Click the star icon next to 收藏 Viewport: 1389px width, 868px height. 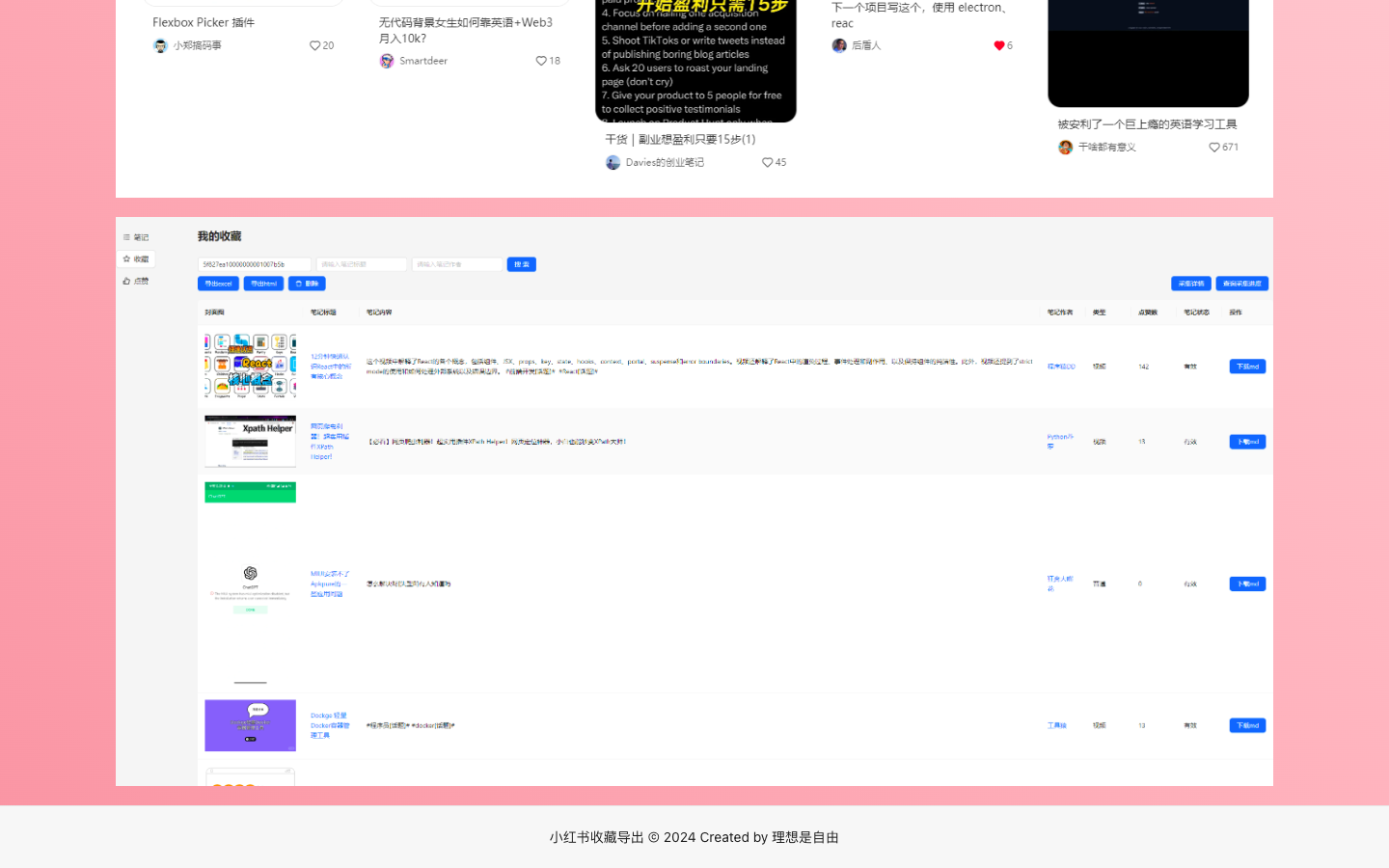pos(126,258)
